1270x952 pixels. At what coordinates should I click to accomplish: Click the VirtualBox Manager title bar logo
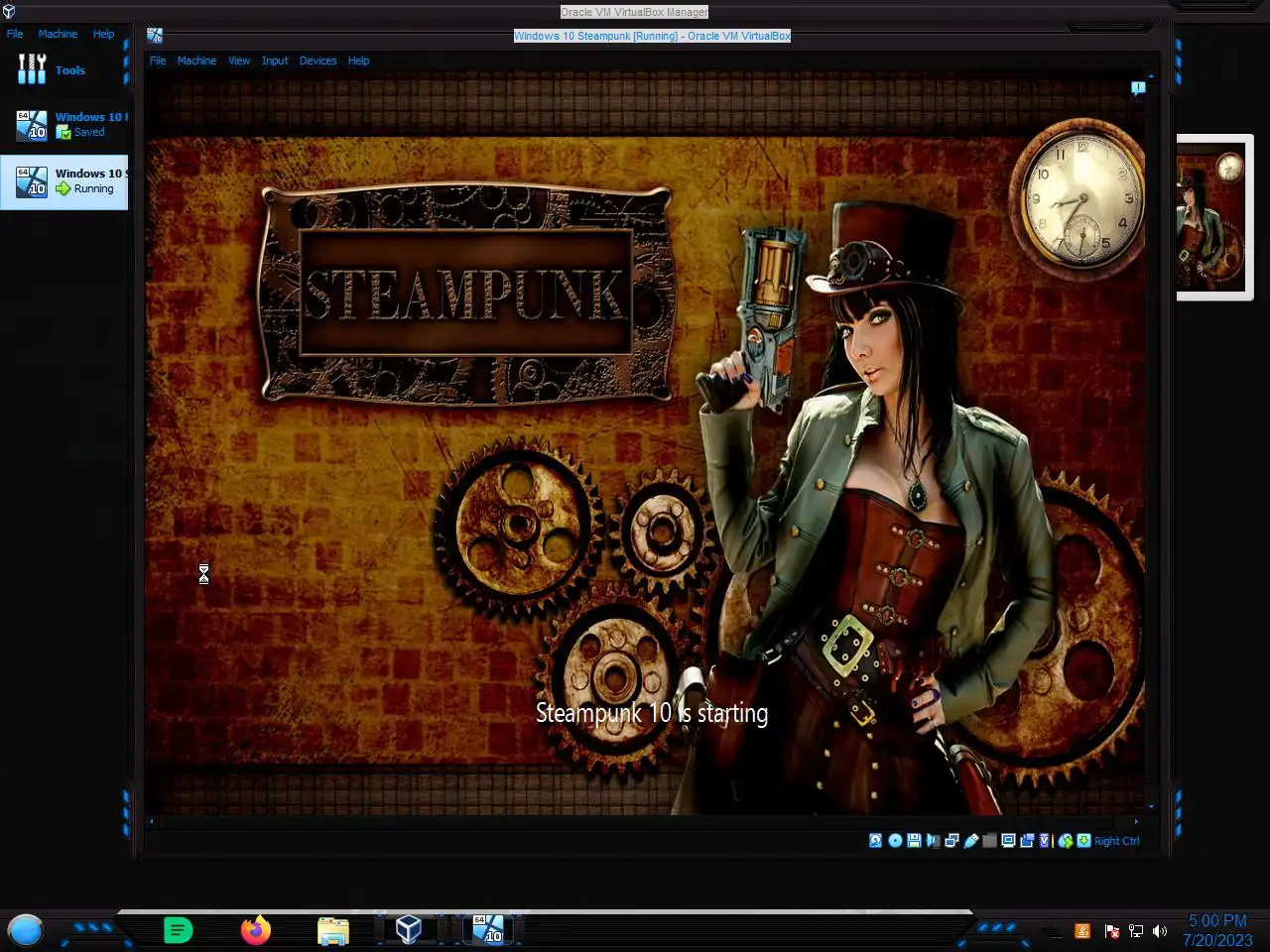[9, 12]
